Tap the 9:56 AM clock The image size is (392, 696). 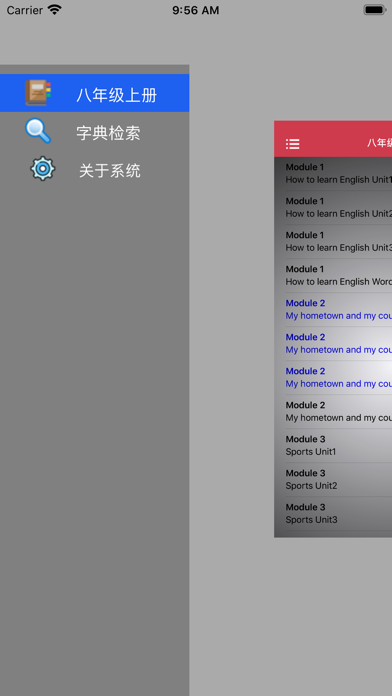pos(196,10)
